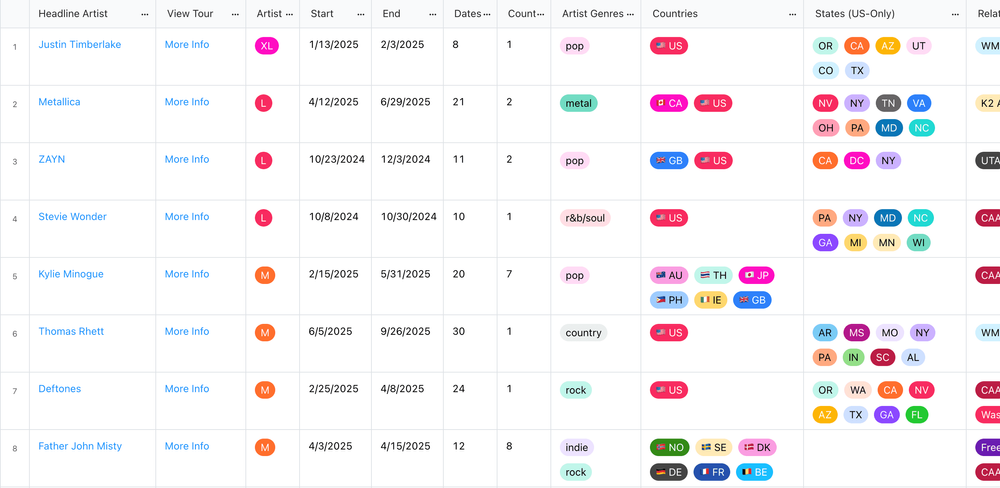
Task: Open States (US-Only) column options menu
Action: pos(955,14)
